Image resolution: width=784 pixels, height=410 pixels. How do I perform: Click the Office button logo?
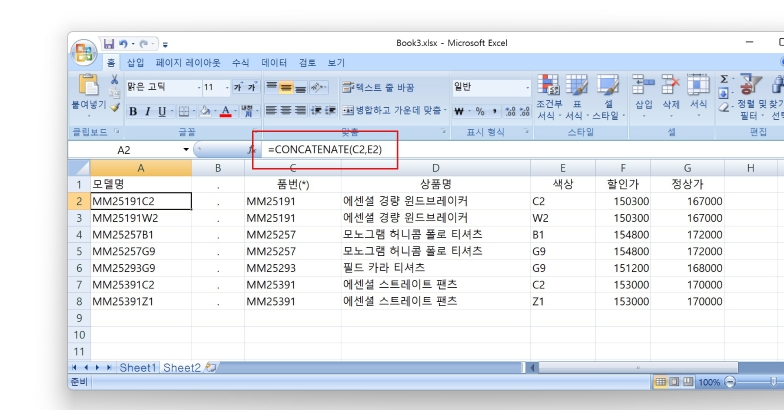click(x=84, y=50)
